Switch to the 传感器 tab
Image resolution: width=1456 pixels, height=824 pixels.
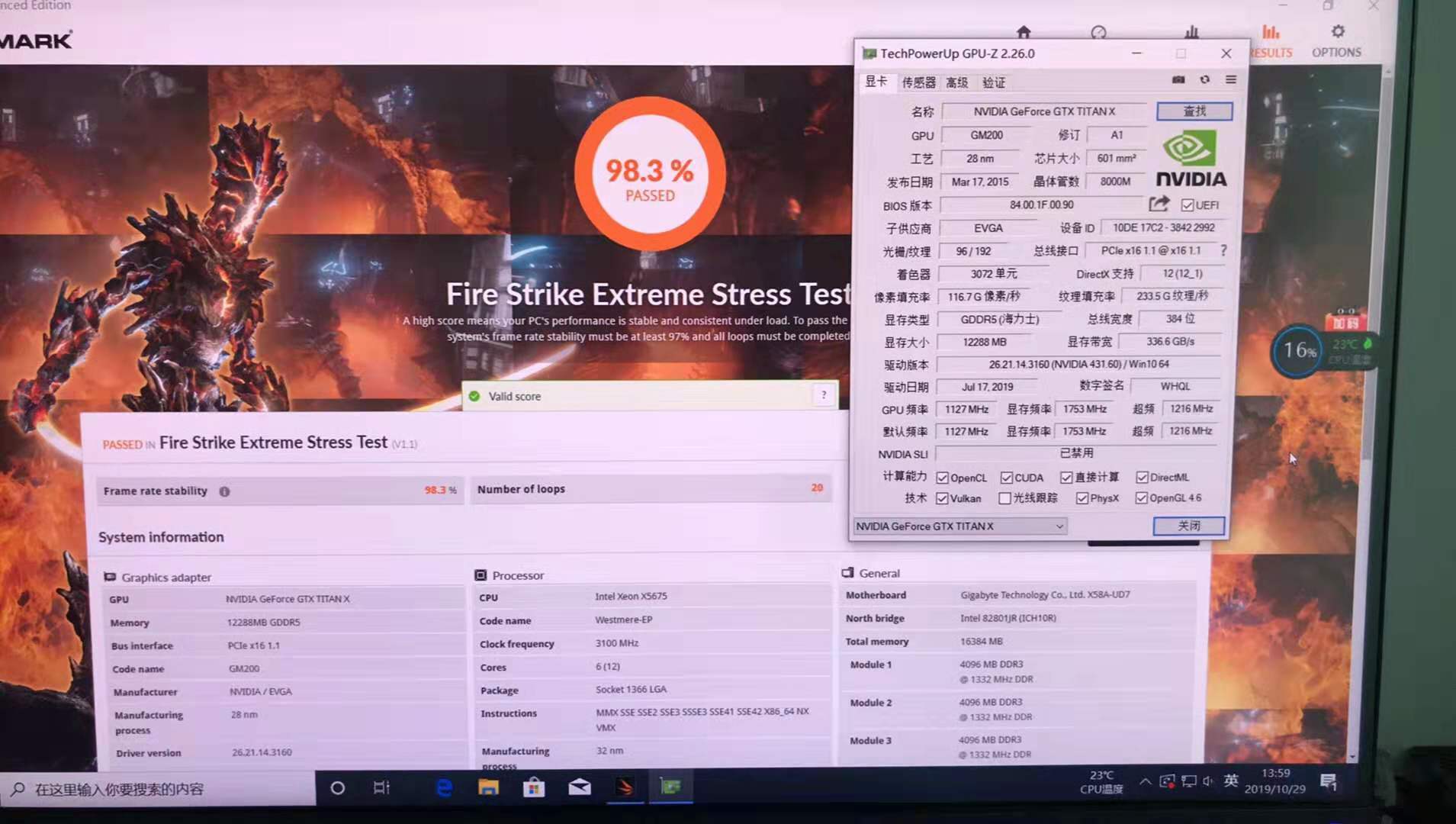pos(918,82)
